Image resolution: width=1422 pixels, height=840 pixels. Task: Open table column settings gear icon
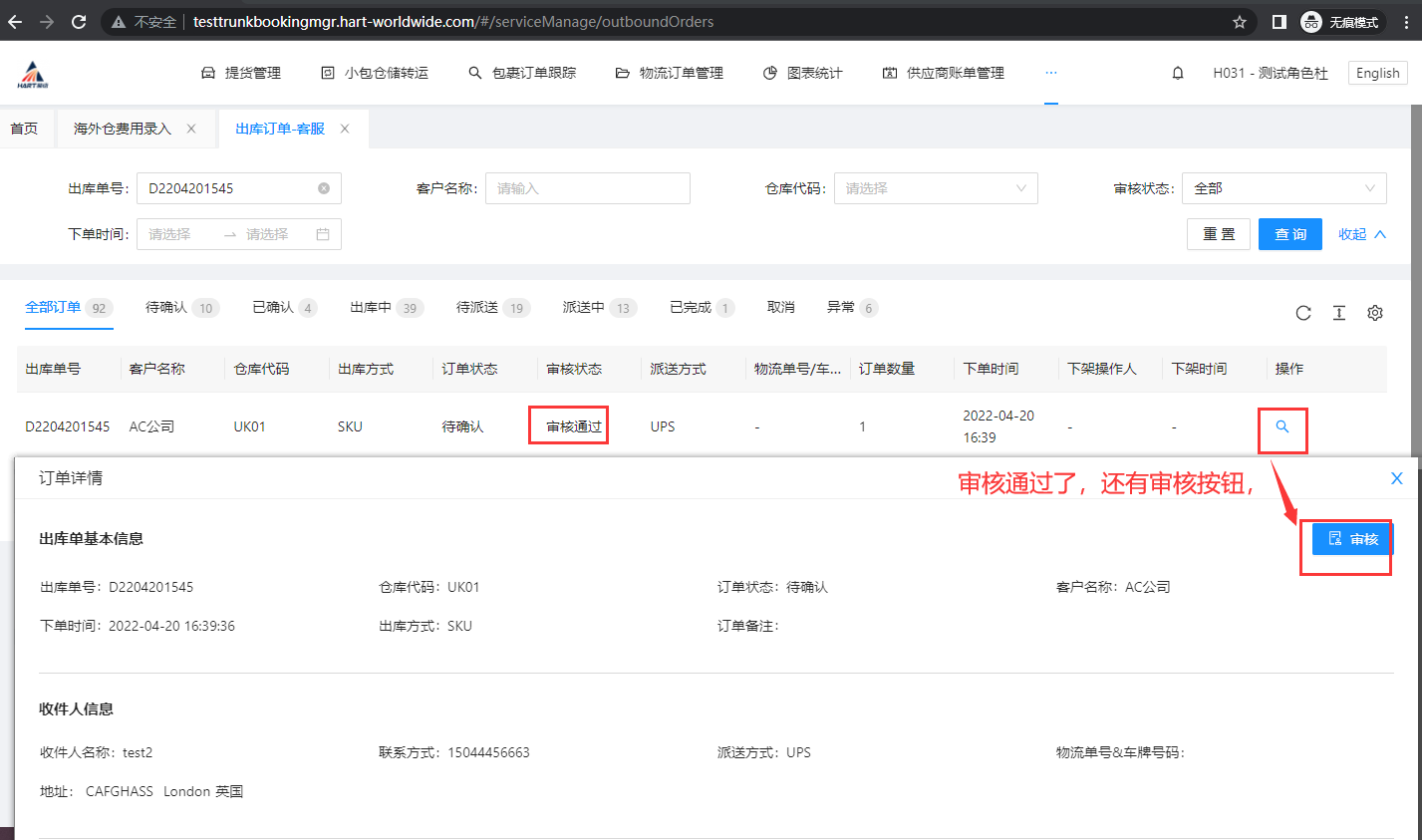[1375, 313]
